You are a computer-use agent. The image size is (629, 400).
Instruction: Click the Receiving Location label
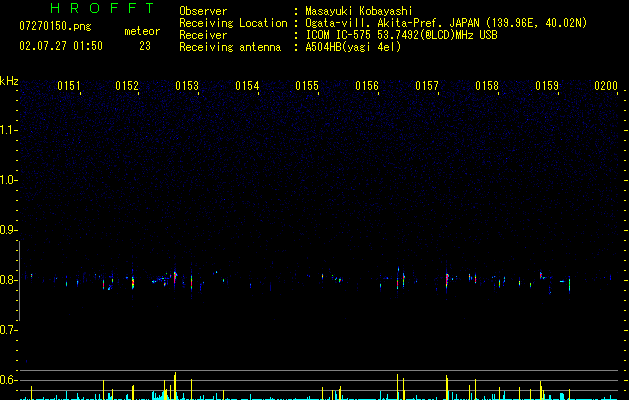click(x=233, y=23)
